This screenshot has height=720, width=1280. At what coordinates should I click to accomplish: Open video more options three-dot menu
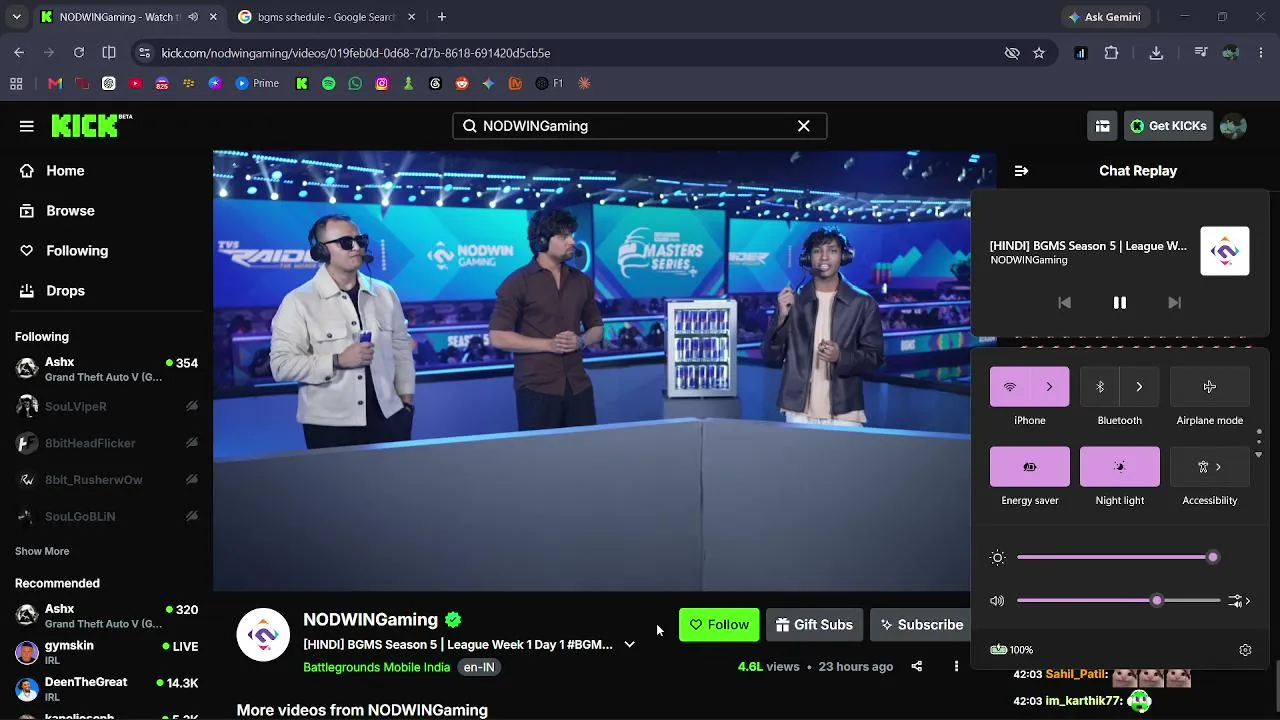tap(956, 667)
